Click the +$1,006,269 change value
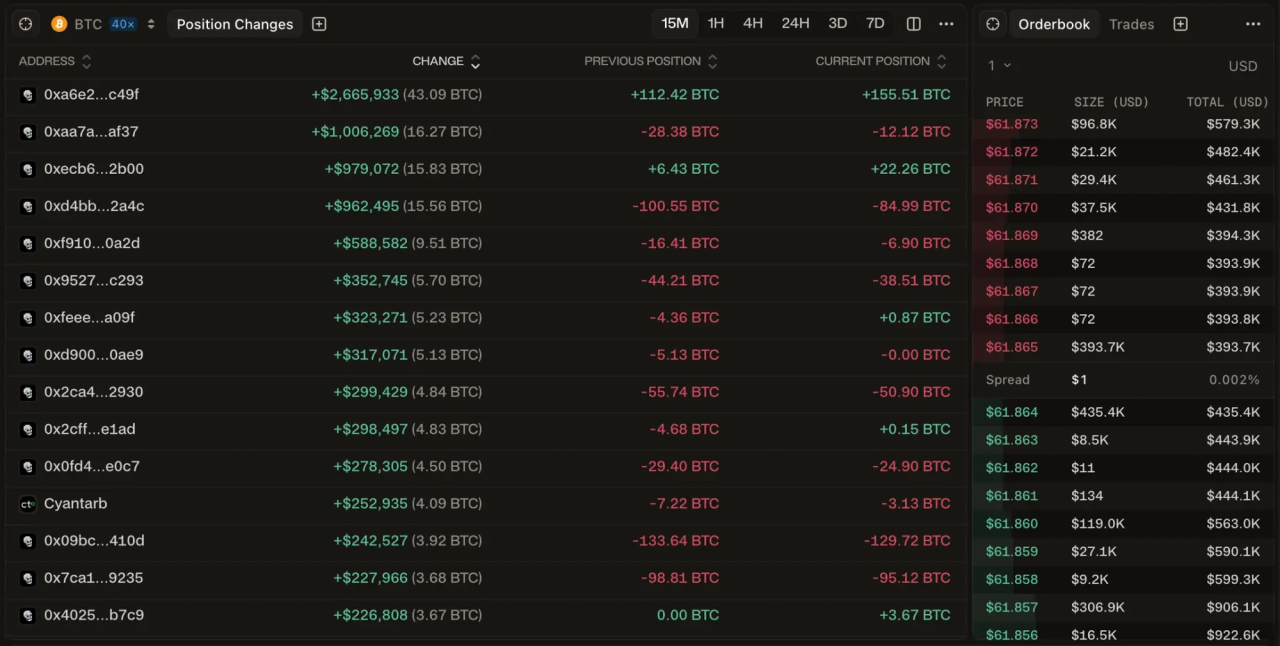 (x=355, y=132)
